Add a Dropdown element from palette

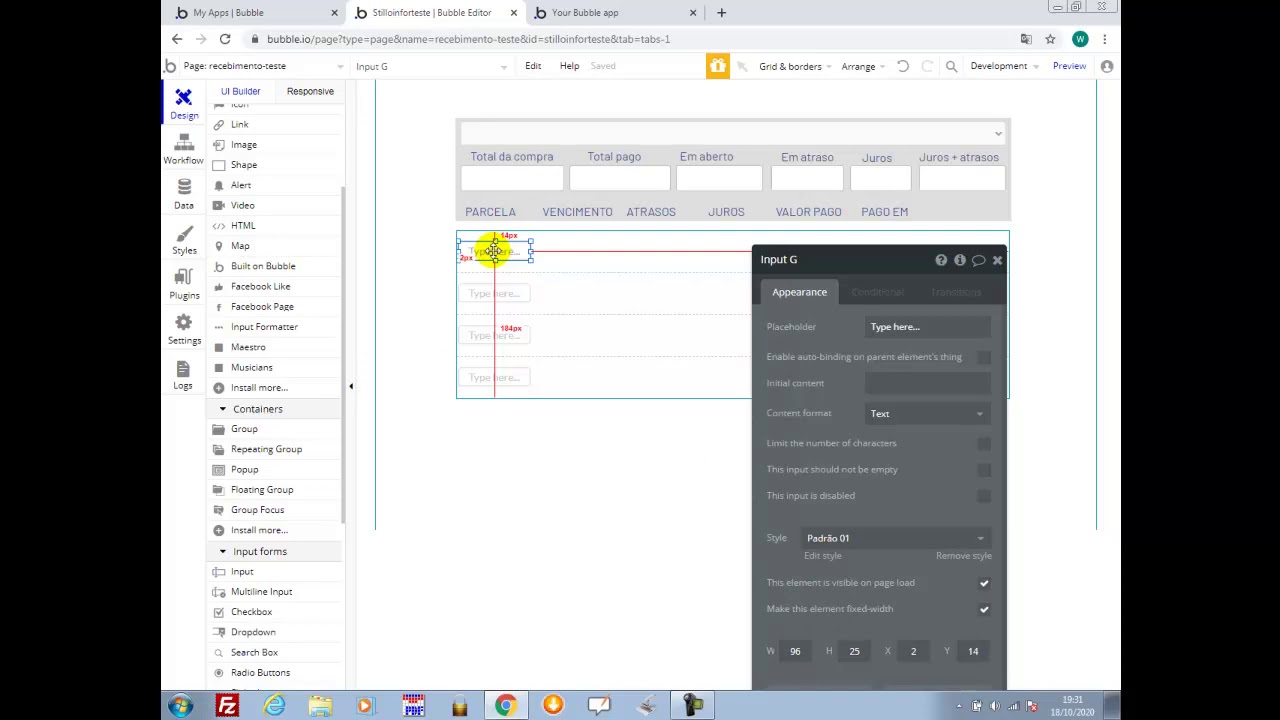click(x=253, y=632)
